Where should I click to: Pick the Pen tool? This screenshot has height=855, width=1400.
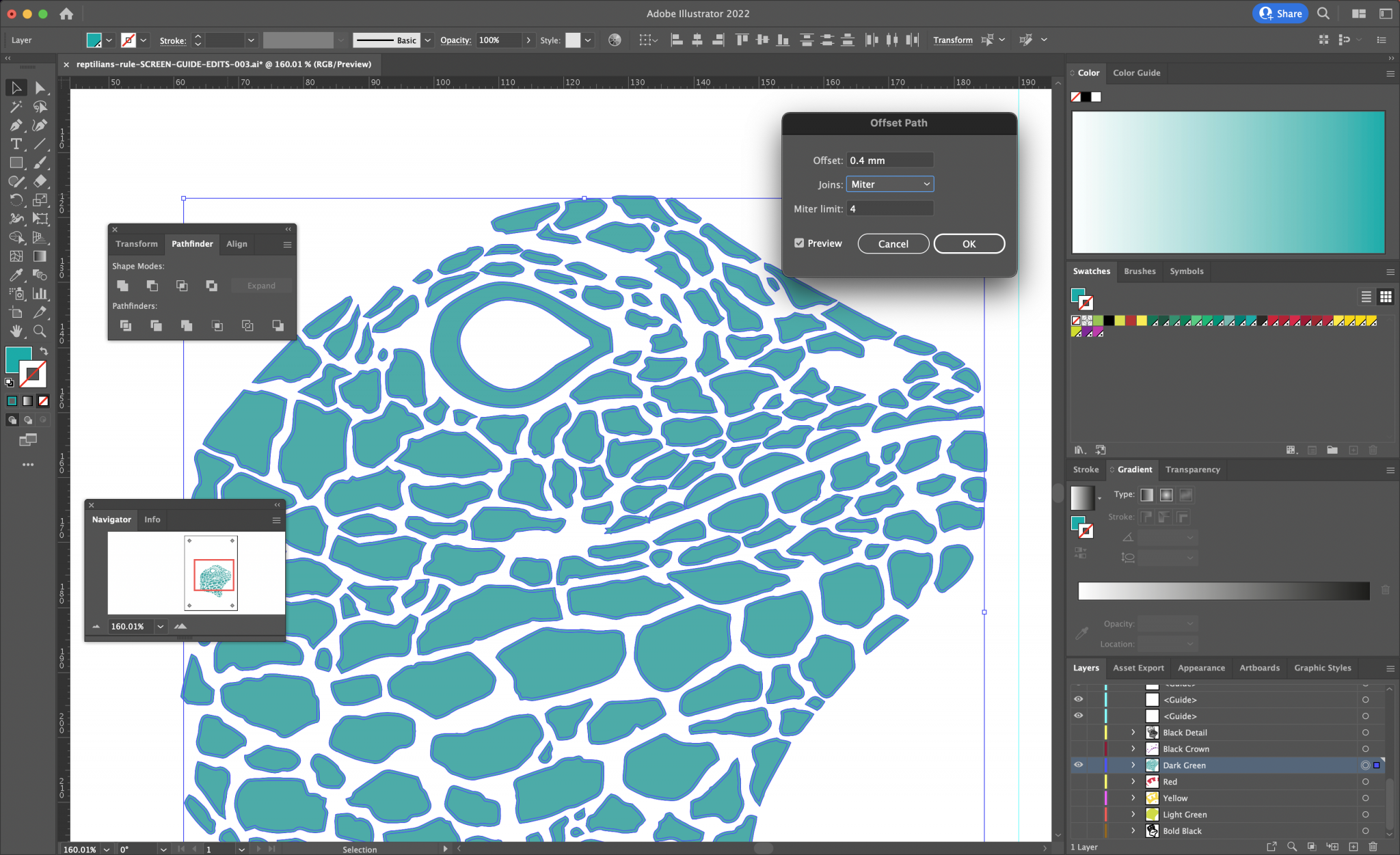tap(16, 125)
